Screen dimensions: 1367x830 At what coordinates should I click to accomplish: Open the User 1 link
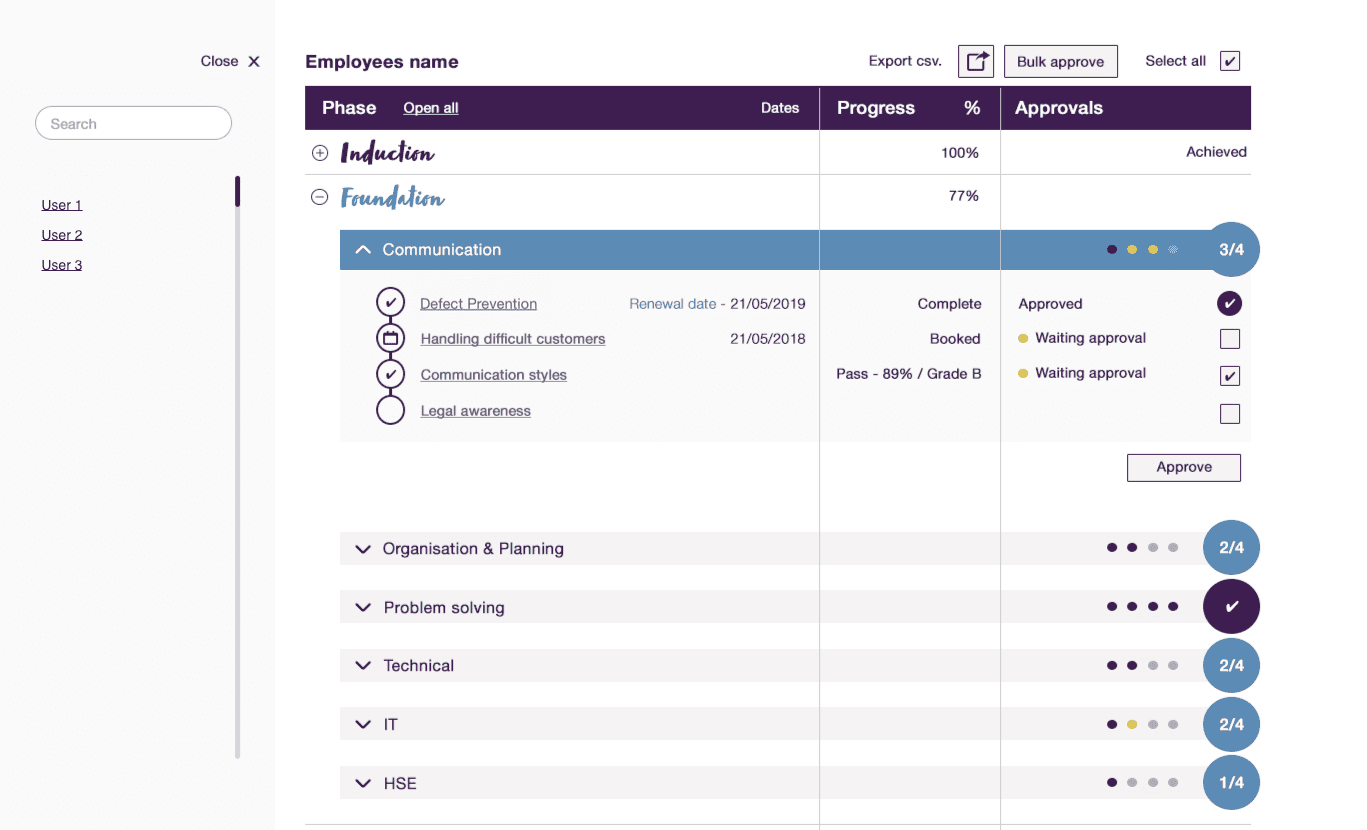click(62, 205)
